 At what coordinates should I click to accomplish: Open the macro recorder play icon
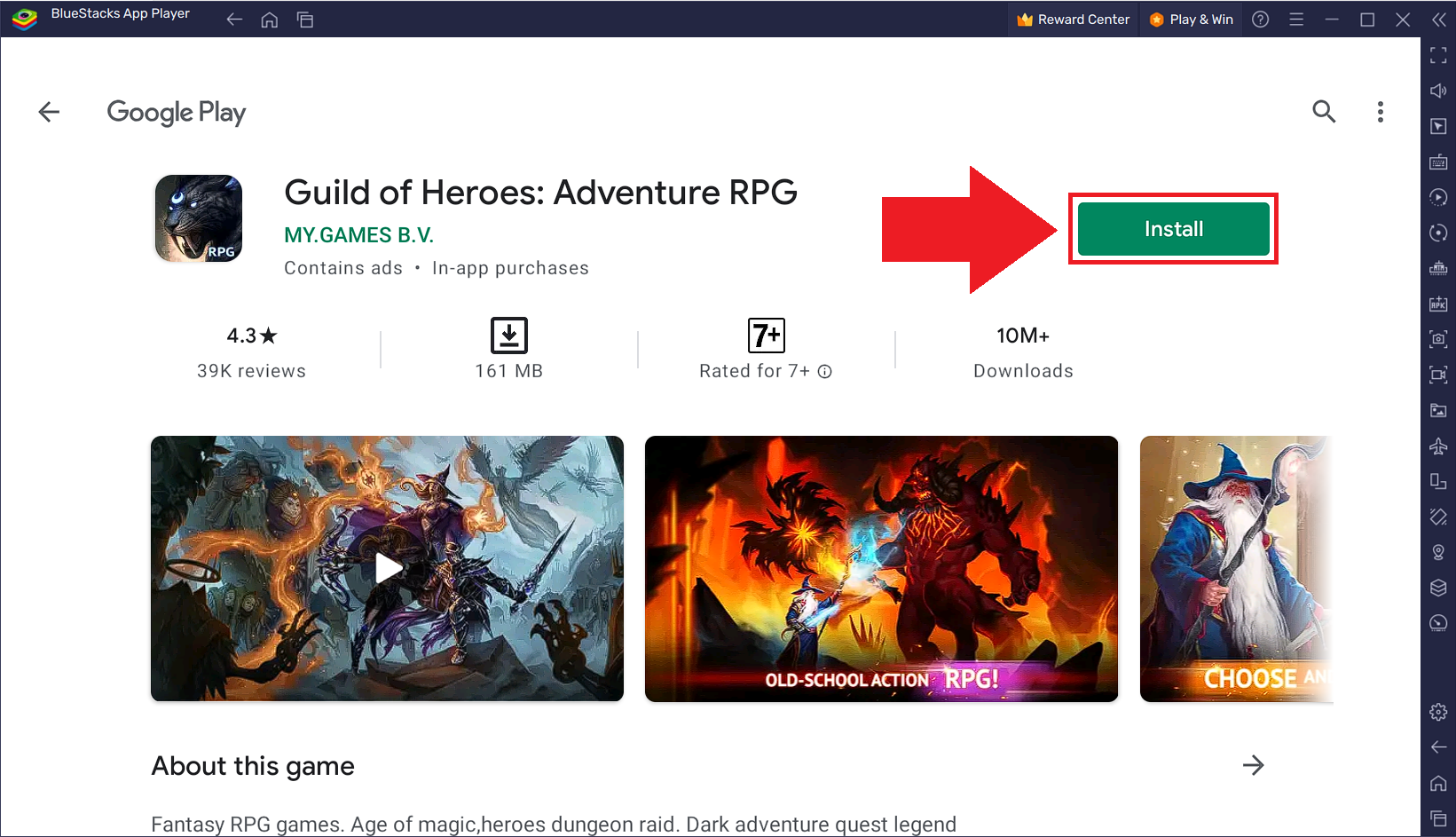[x=1438, y=197]
